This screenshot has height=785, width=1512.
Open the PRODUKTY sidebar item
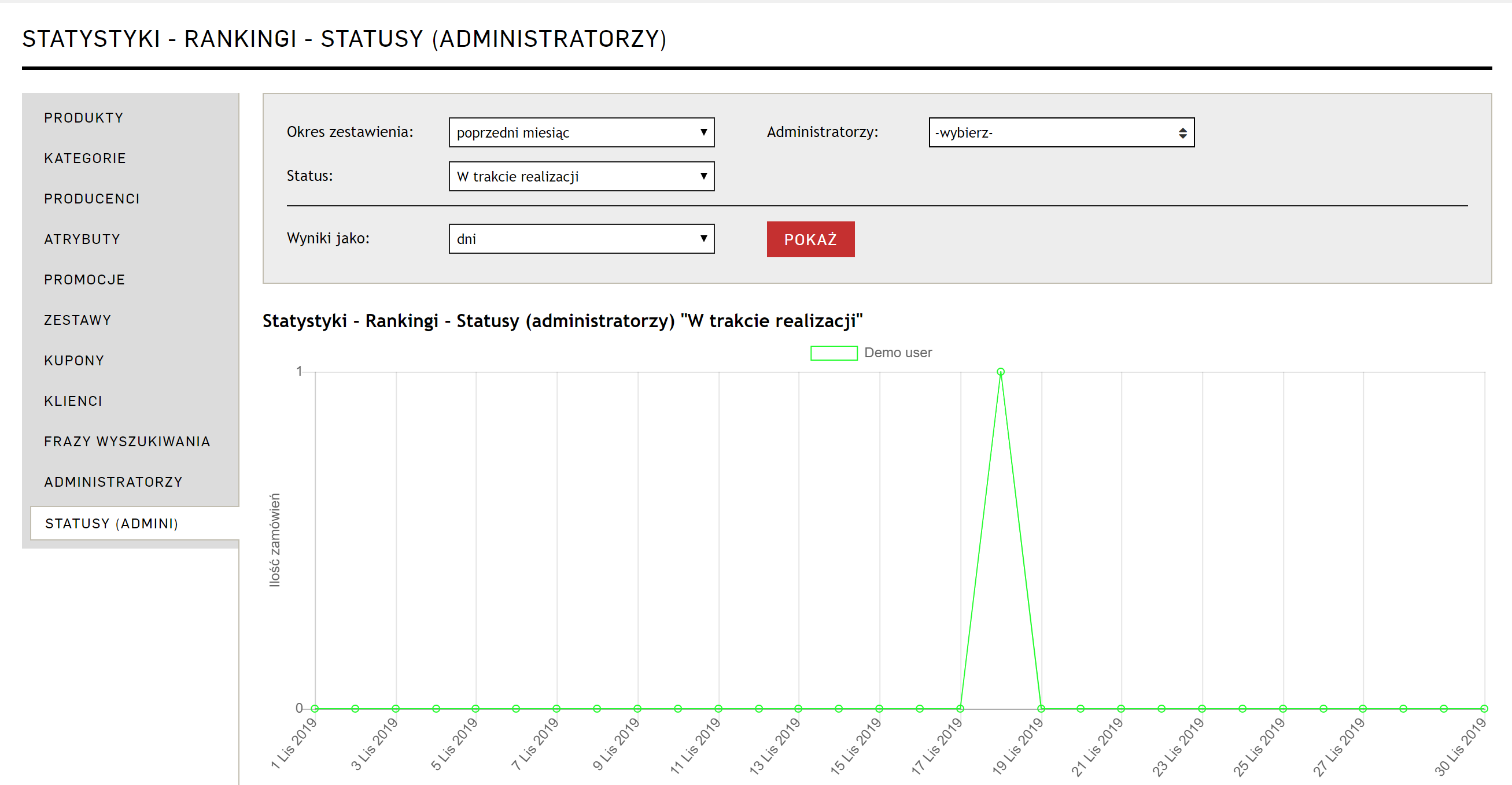(x=84, y=118)
